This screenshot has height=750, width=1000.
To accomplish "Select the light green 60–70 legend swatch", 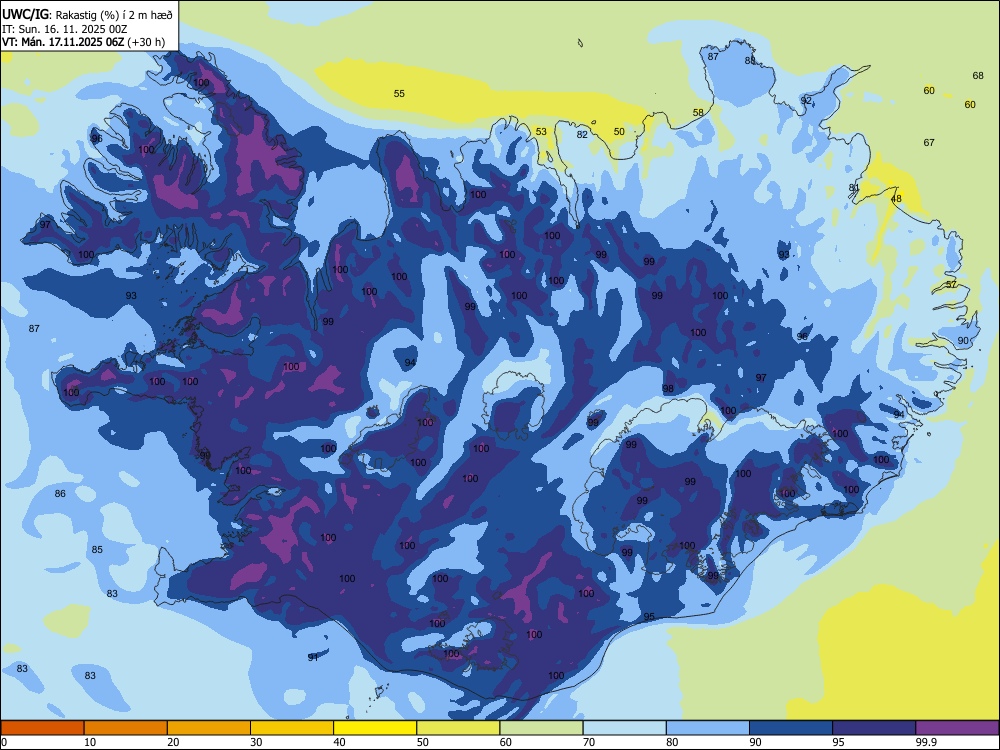I will pos(541,728).
